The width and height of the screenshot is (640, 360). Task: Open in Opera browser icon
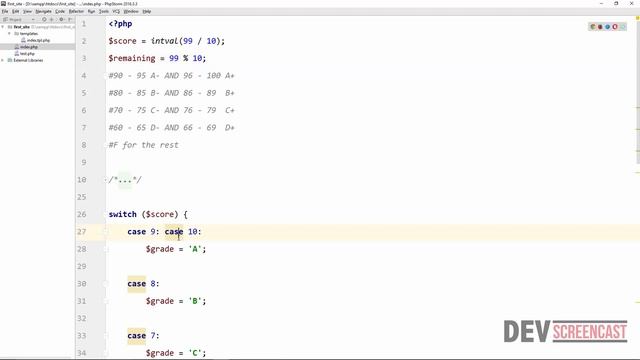click(x=615, y=27)
